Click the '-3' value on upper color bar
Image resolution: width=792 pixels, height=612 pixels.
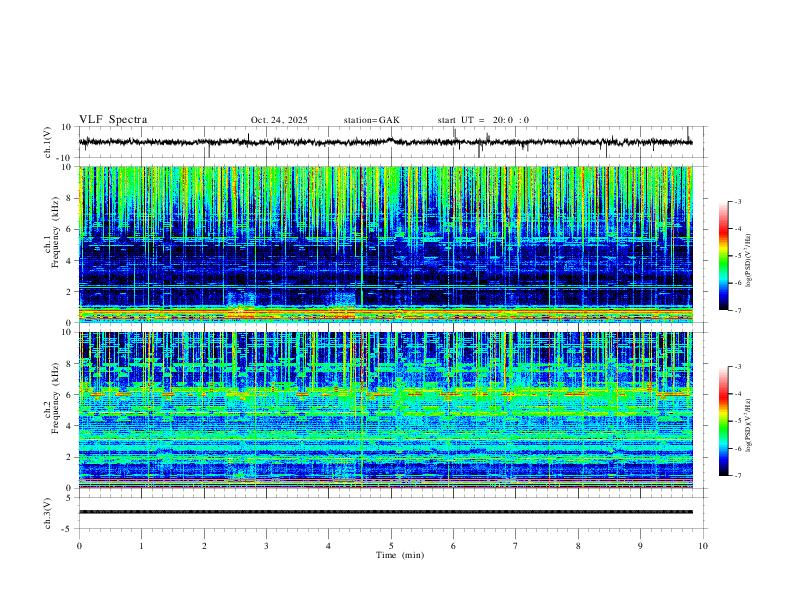pos(737,202)
